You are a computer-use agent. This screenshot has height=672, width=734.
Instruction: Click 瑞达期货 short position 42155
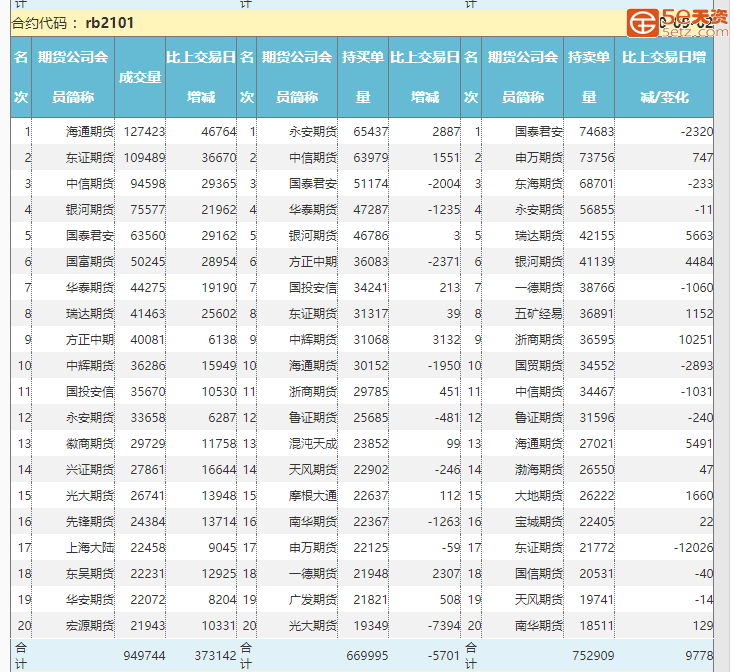(x=596, y=236)
